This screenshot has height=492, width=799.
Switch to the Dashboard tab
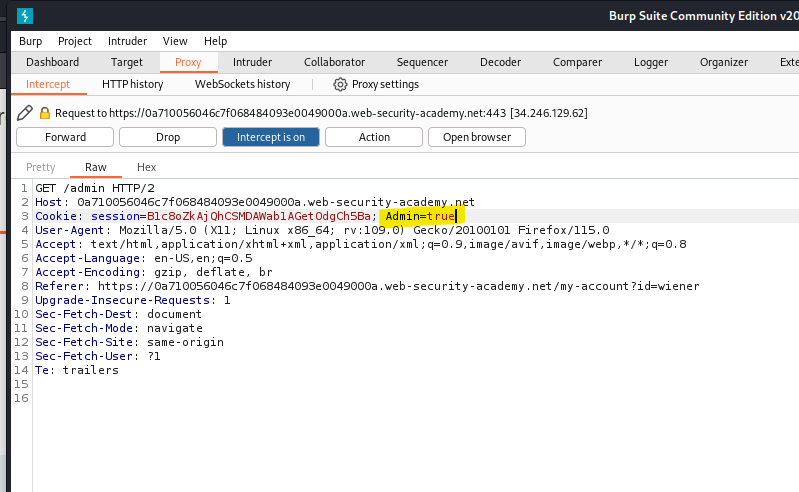(x=52, y=62)
